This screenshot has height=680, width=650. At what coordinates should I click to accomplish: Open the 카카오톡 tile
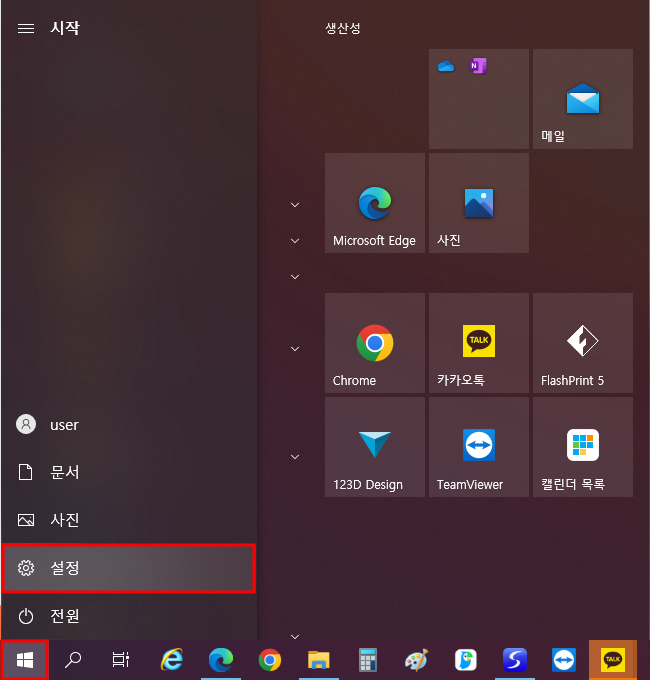(x=479, y=343)
